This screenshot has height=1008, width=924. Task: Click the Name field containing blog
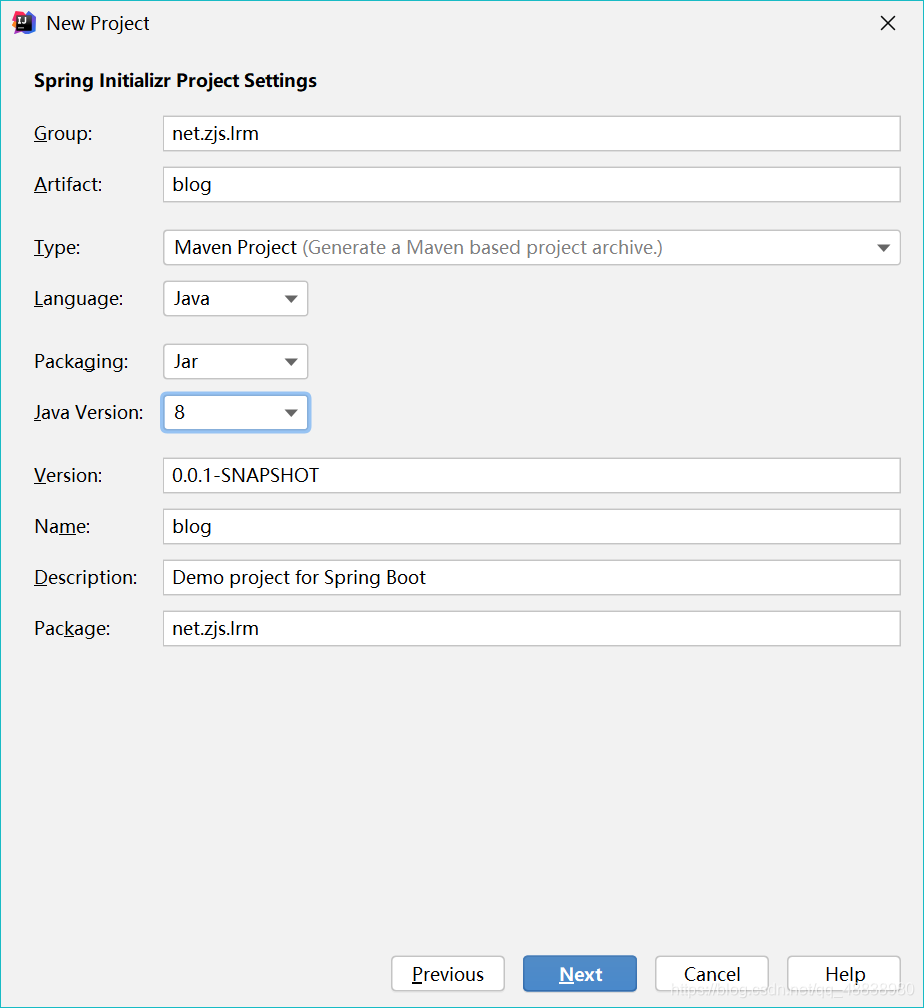click(x=531, y=526)
